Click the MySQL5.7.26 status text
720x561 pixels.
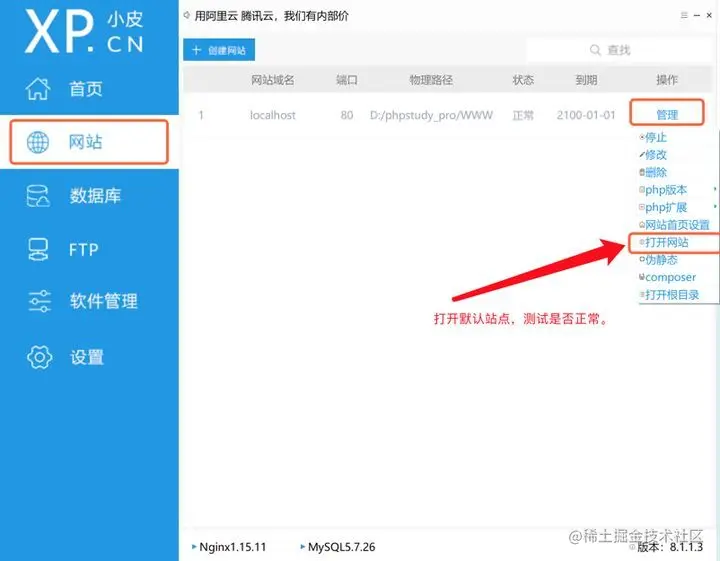point(342,547)
